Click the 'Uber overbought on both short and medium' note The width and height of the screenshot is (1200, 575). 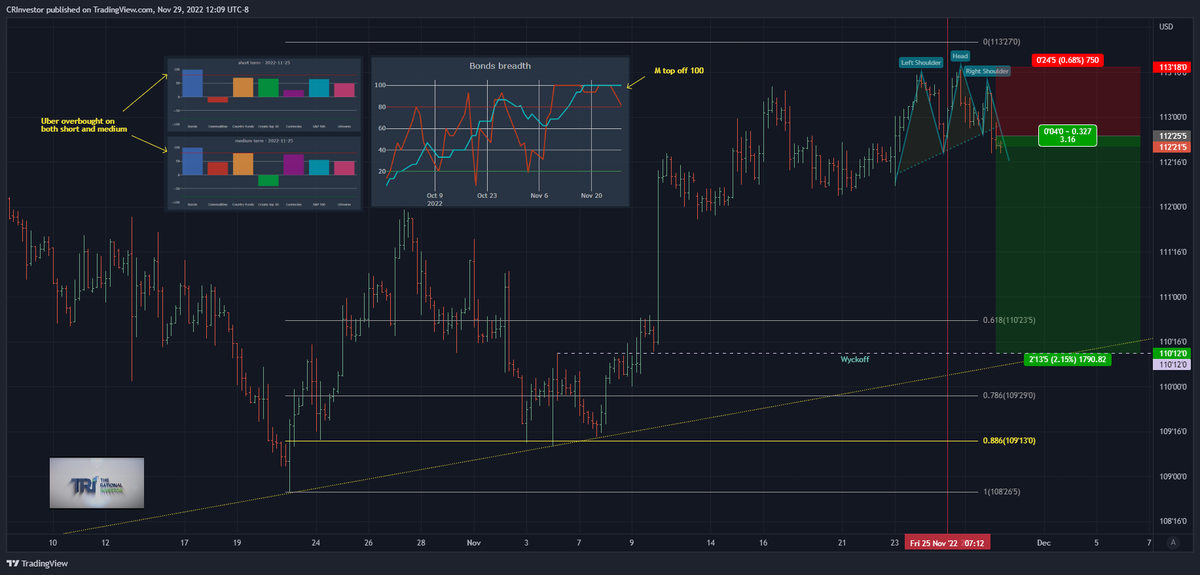[x=84, y=124]
